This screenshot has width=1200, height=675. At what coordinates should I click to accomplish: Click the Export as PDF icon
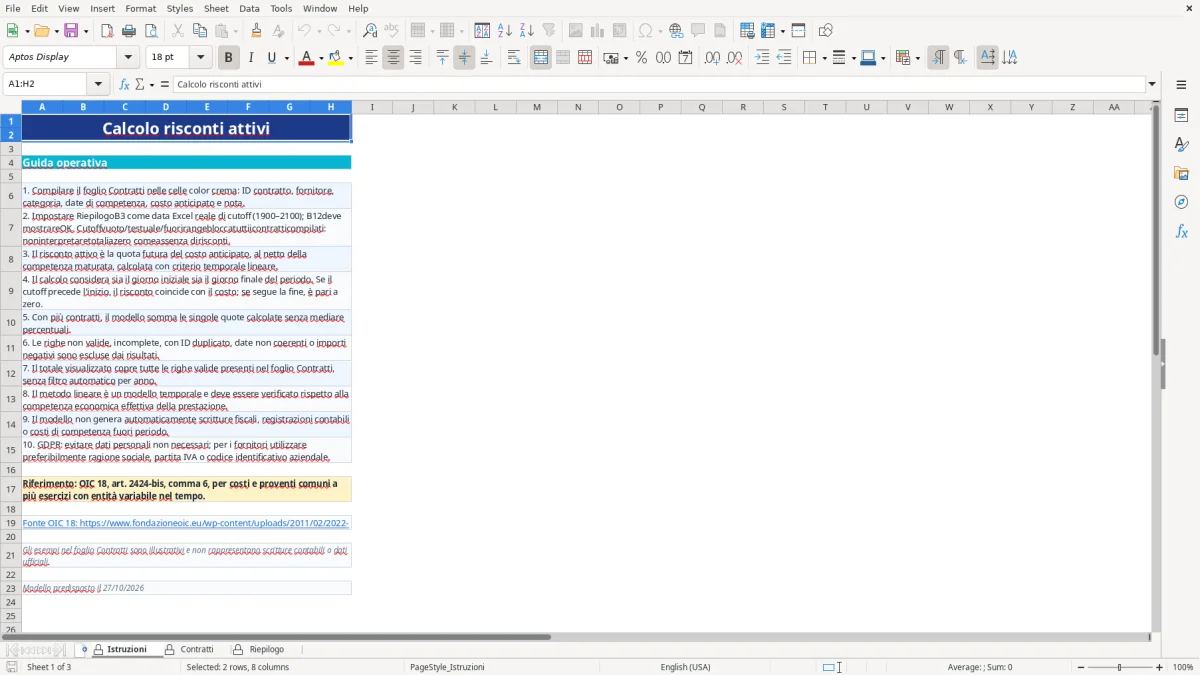click(107, 31)
